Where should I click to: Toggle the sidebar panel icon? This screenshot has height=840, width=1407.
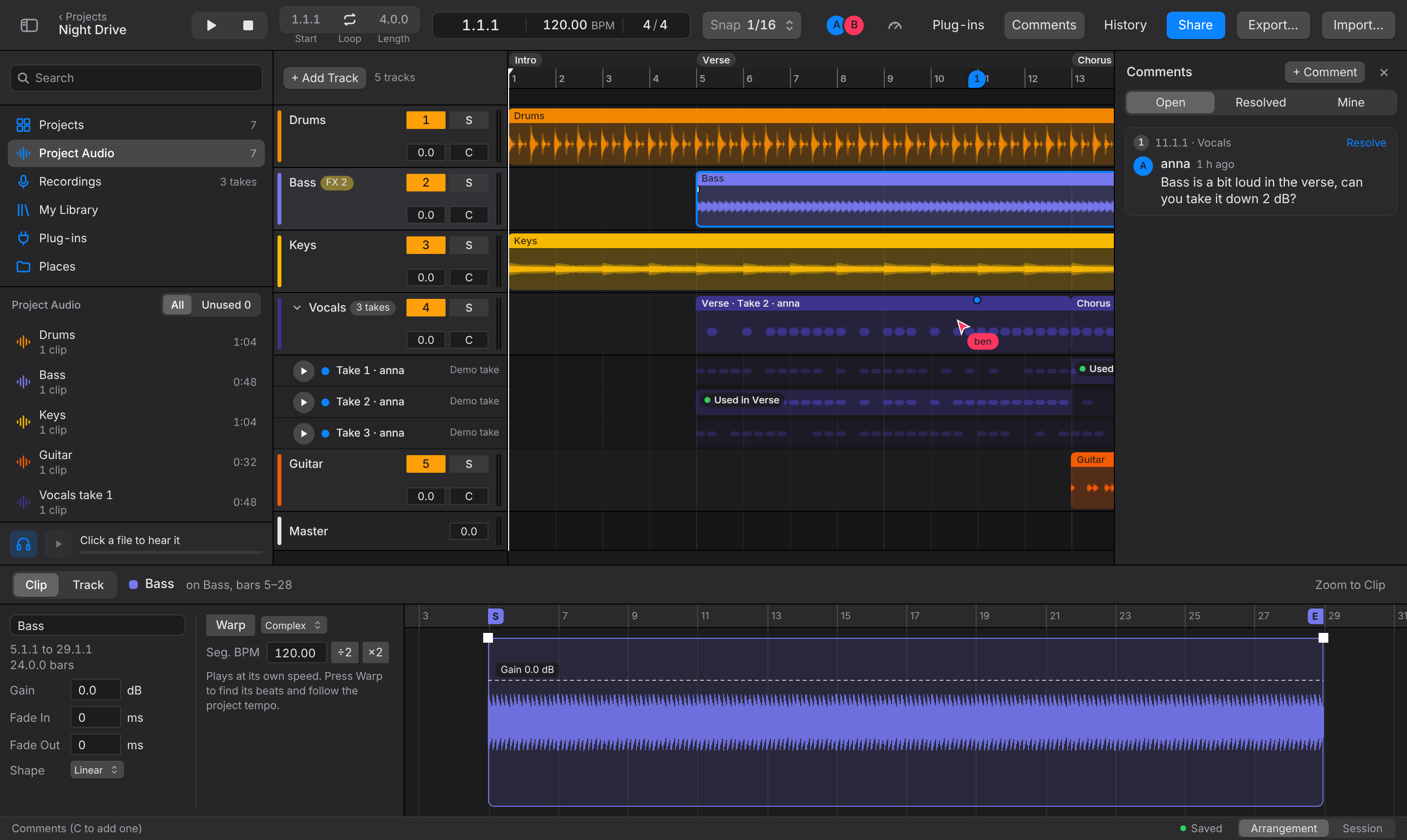[29, 25]
